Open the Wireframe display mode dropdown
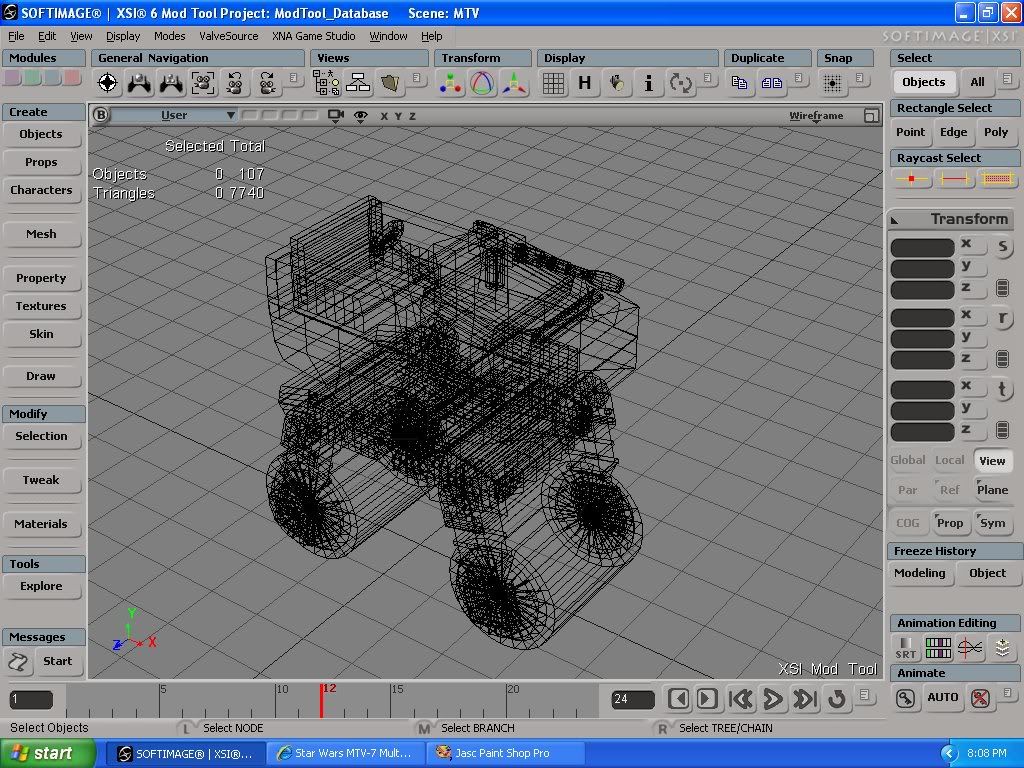Viewport: 1024px width, 768px height. point(816,116)
